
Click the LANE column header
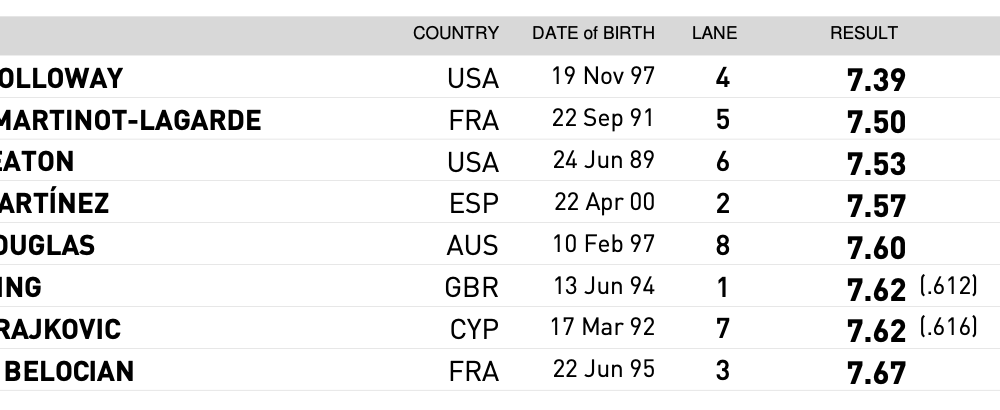pyautogui.click(x=714, y=33)
